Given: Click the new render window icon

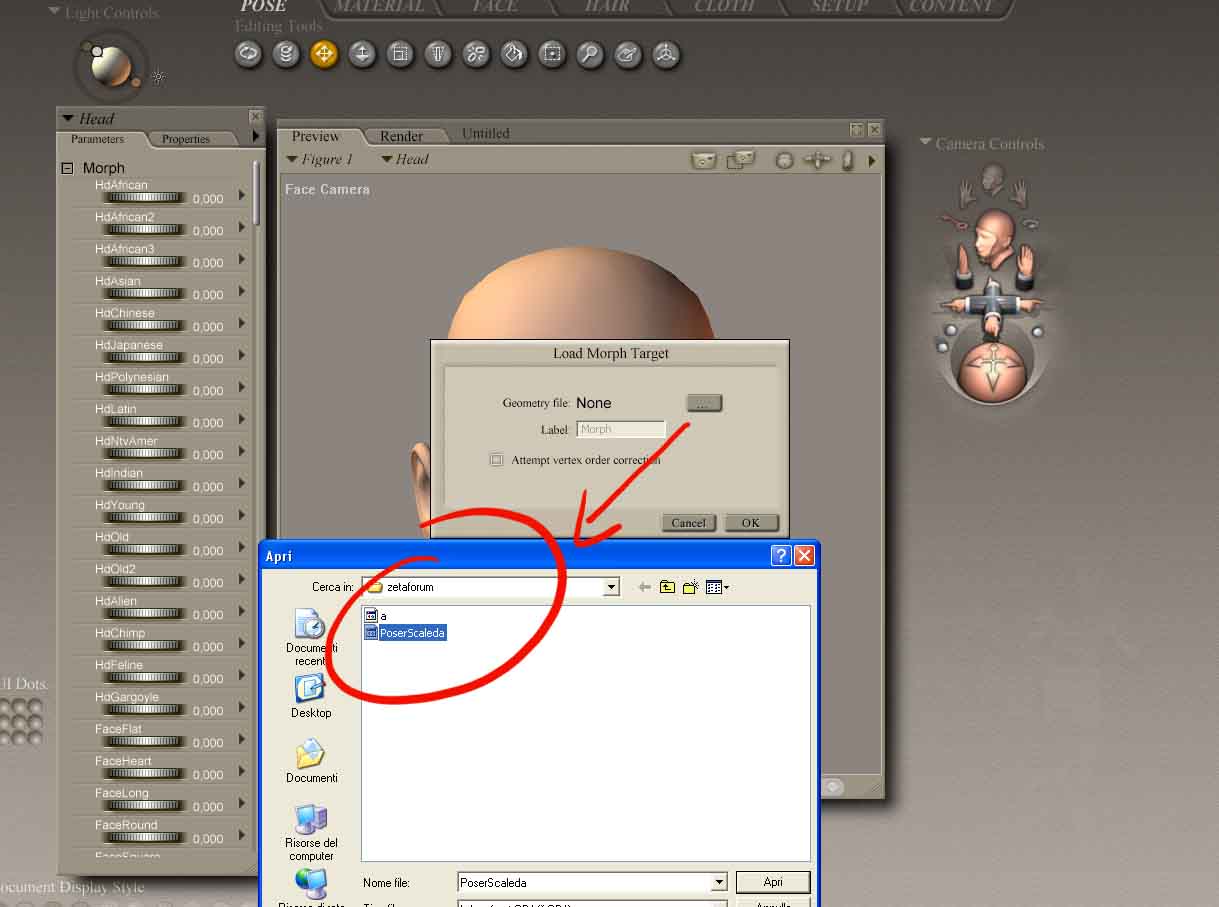Looking at the screenshot, I should tap(741, 160).
